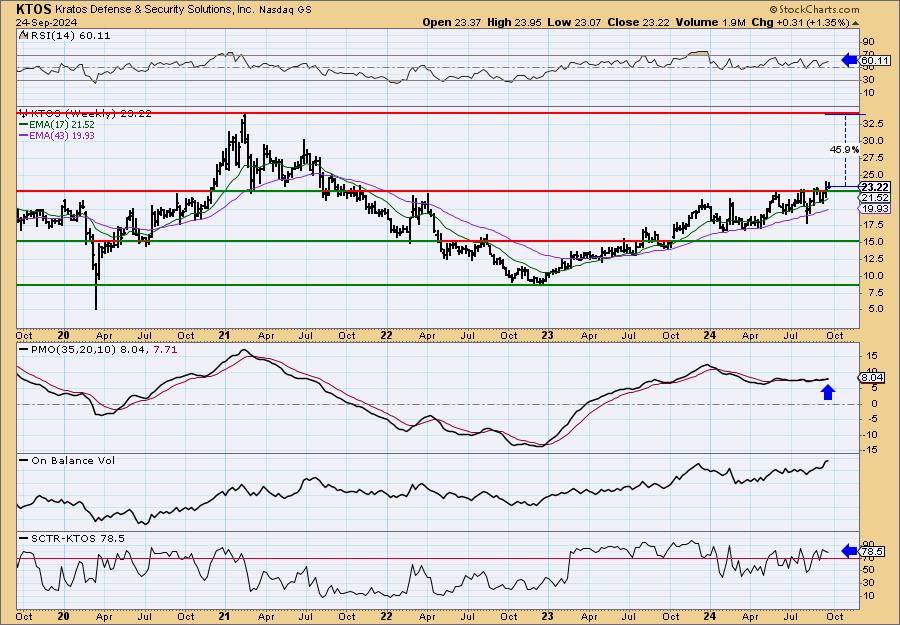Click the High 23.95 value
The width and height of the screenshot is (900, 625).
coord(514,22)
